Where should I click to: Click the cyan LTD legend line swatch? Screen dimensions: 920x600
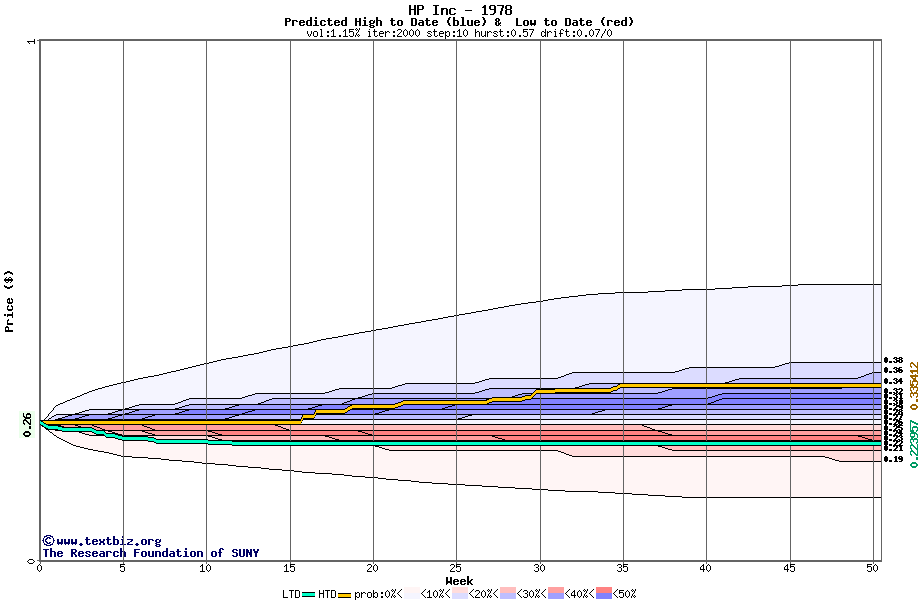click(309, 595)
